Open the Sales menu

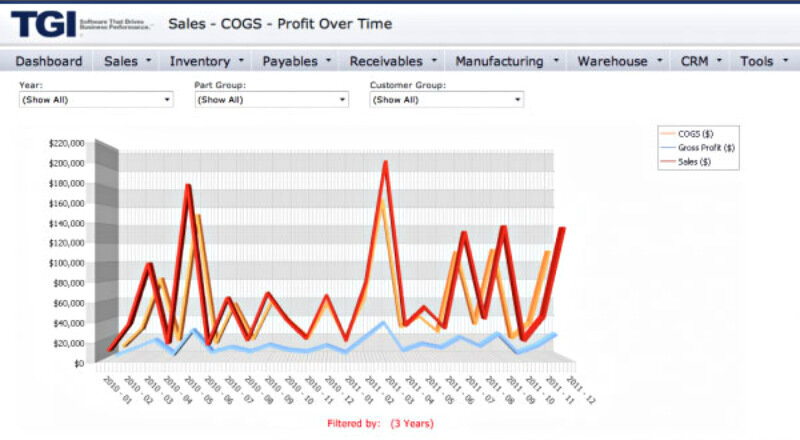(127, 61)
